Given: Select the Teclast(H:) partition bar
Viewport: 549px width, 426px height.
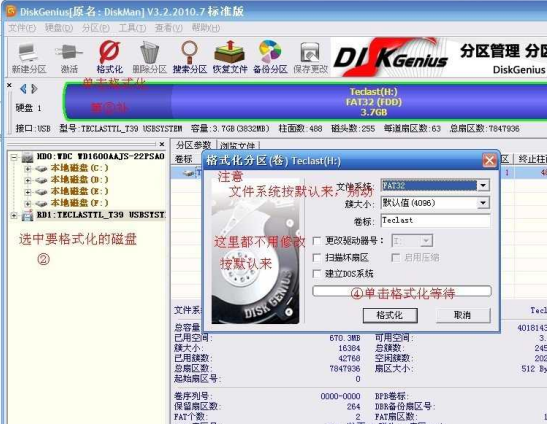Looking at the screenshot, I should coord(305,102).
